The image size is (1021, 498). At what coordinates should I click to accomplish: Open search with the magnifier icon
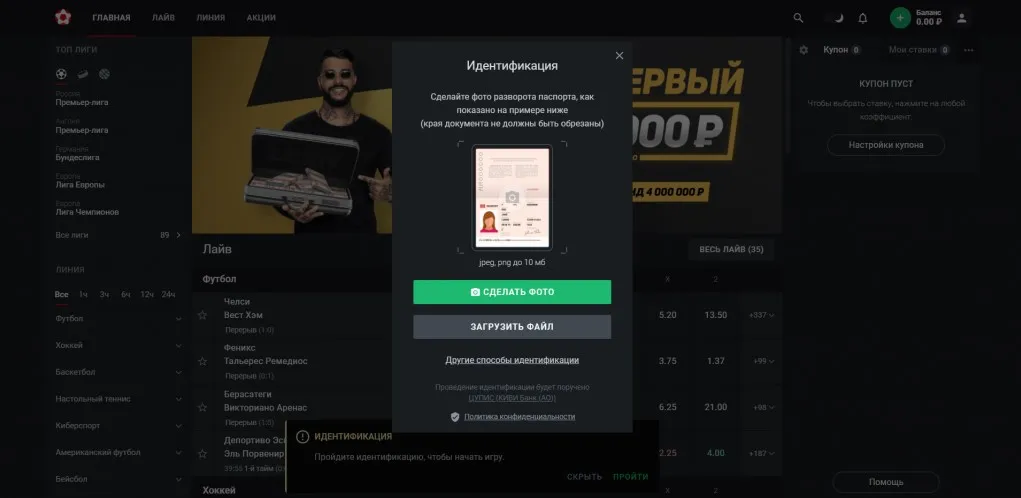798,18
